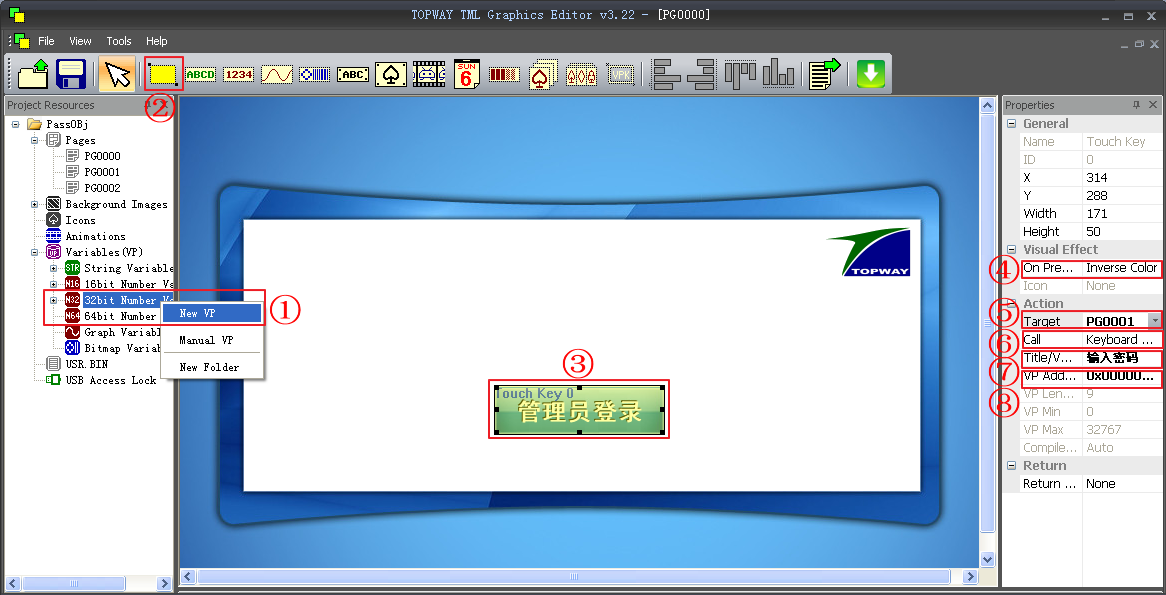Select the yellow touch key tool
The image size is (1166, 595).
[163, 74]
